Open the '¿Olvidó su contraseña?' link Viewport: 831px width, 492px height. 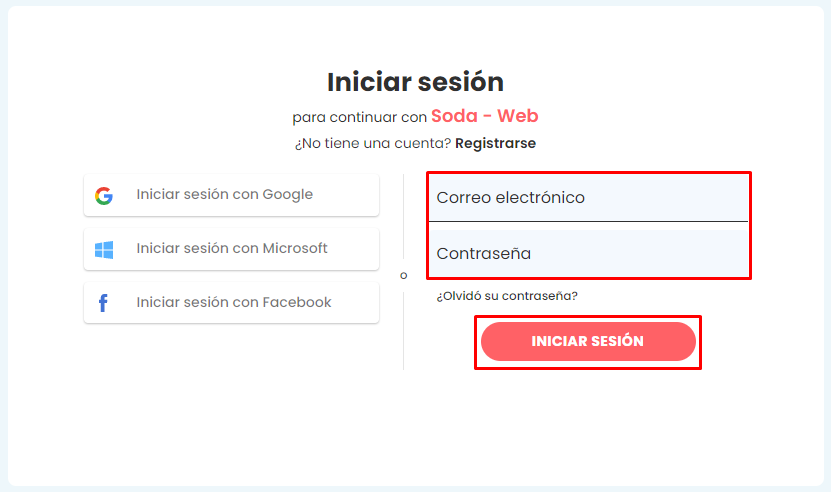click(507, 296)
